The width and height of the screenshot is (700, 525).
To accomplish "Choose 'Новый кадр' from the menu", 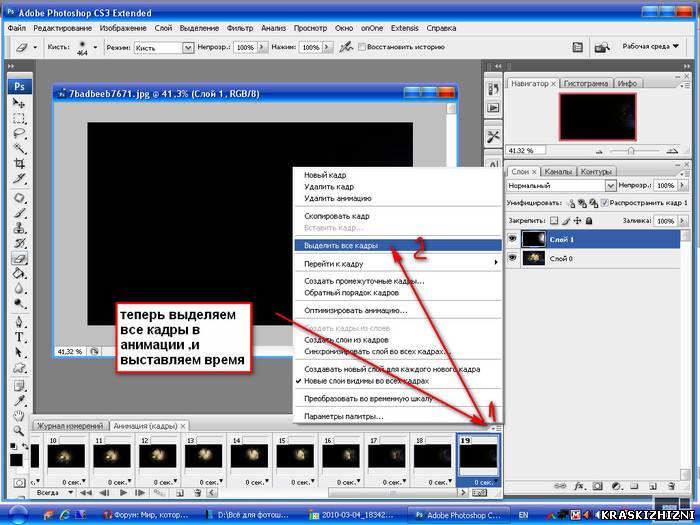I will coord(398,175).
